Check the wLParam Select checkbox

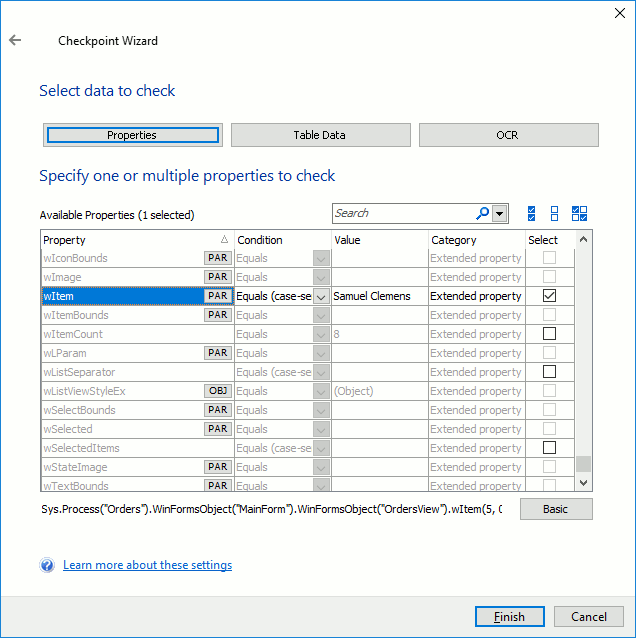coord(549,353)
